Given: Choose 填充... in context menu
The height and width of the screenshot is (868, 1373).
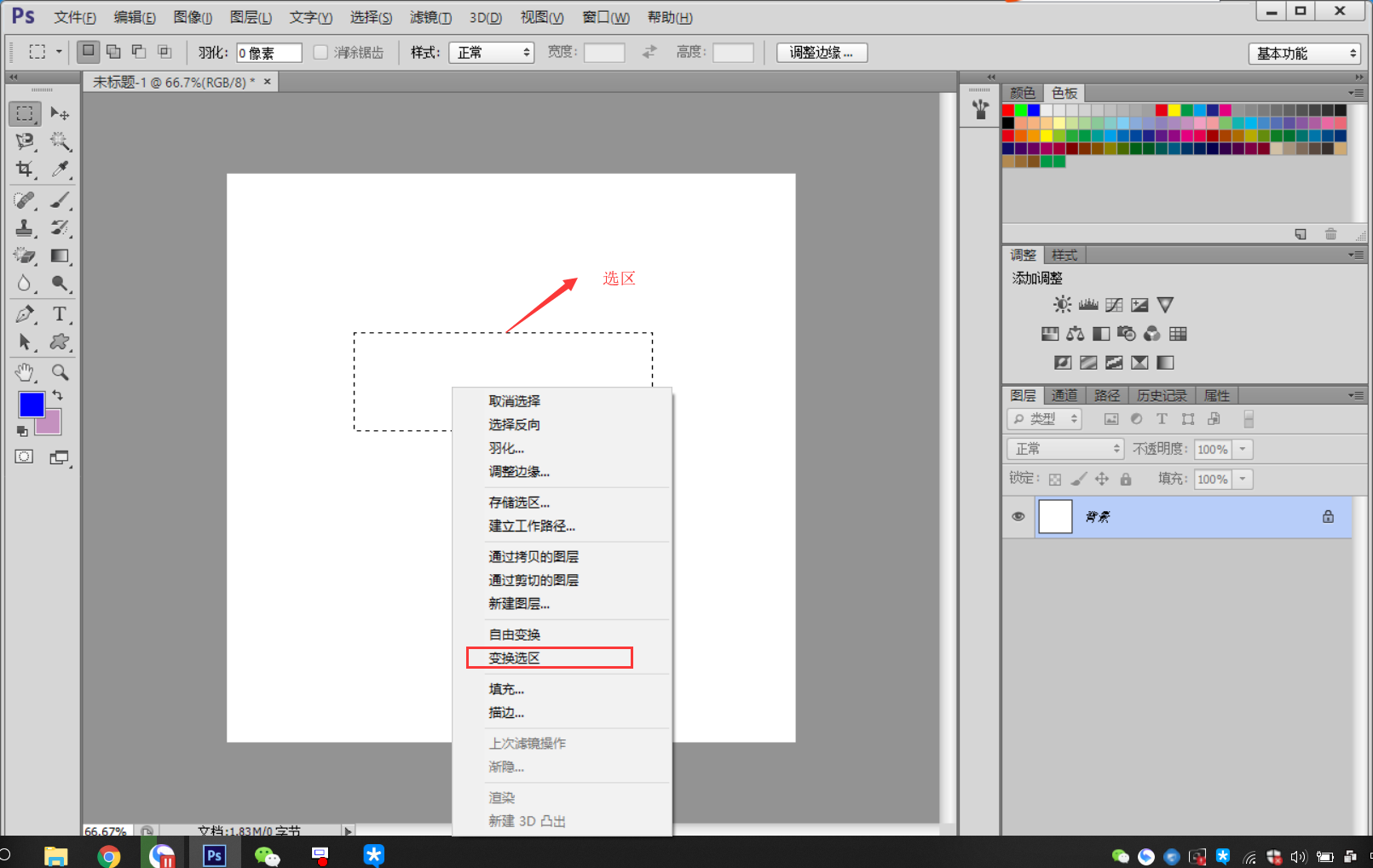Looking at the screenshot, I should pos(506,689).
